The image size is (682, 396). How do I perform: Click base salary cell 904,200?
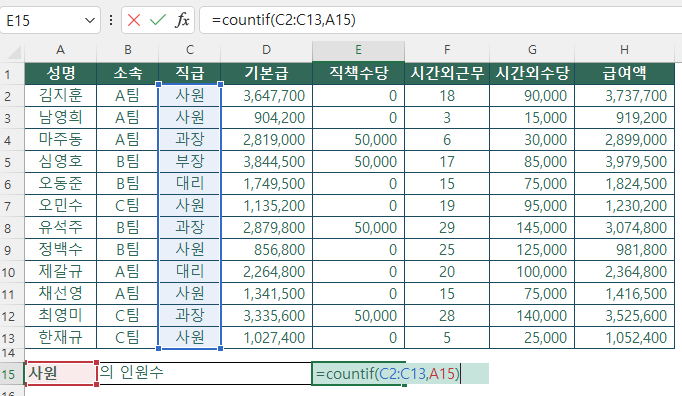pos(266,117)
